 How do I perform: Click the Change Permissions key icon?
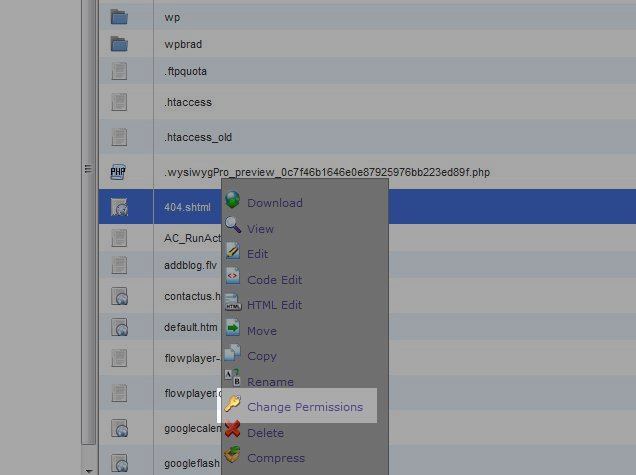point(232,406)
